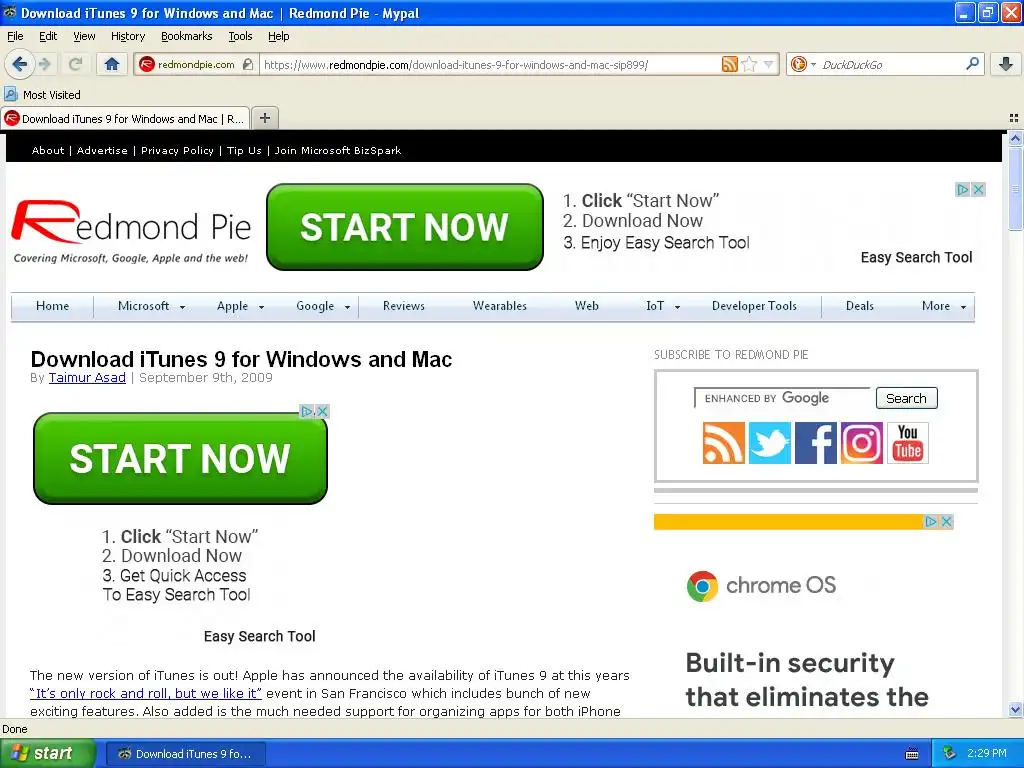This screenshot has width=1024, height=768.
Task: Open the Edit menu
Action: (48, 36)
